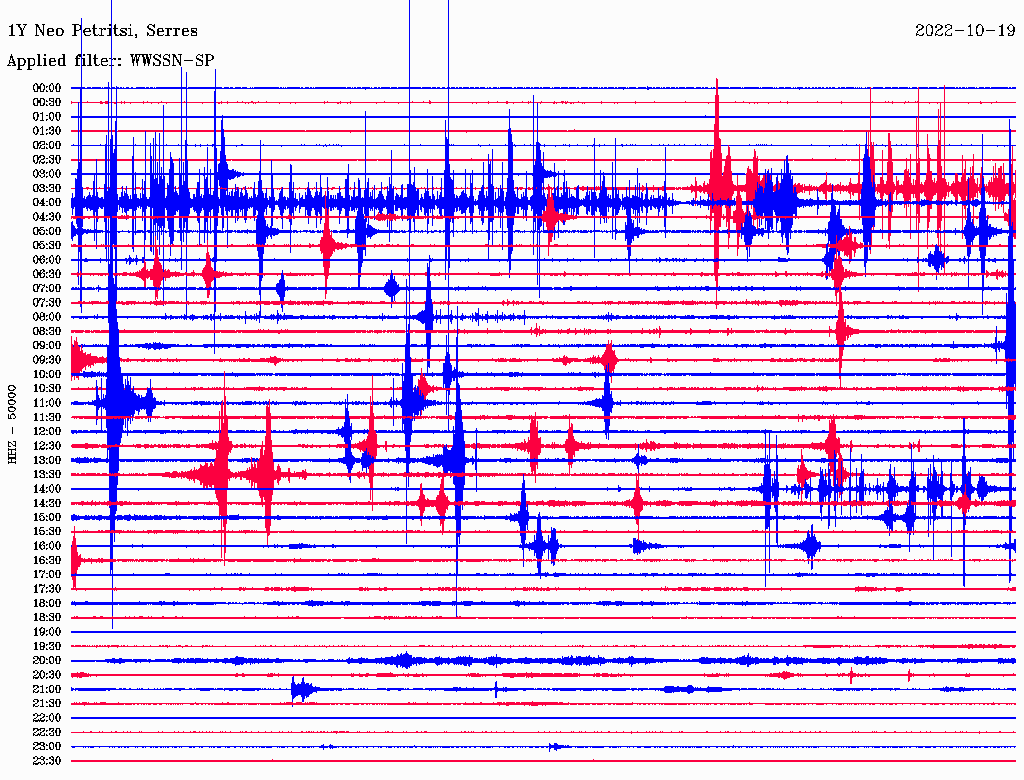Click the Applied filter WWSSN-SP text

110,61
